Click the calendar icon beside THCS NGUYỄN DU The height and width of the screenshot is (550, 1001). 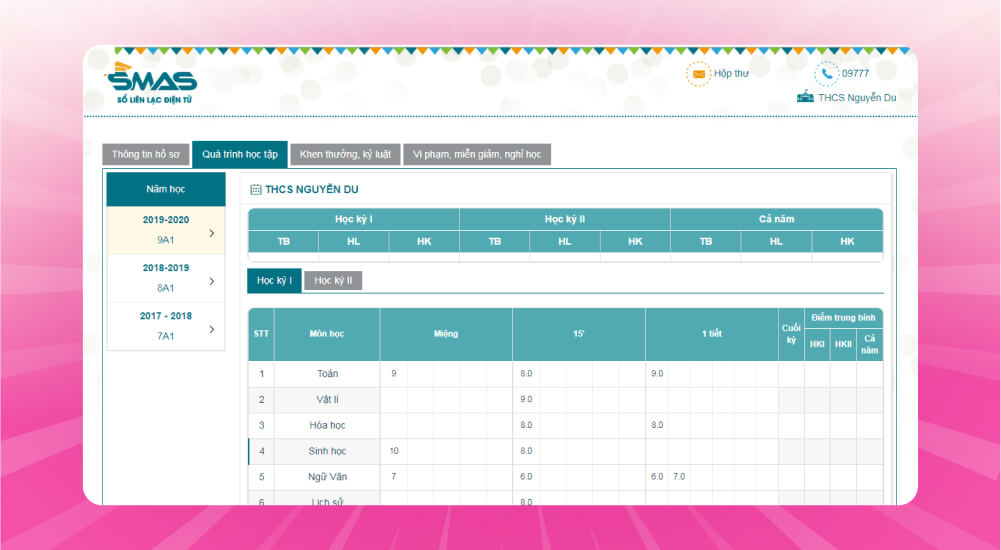255,189
